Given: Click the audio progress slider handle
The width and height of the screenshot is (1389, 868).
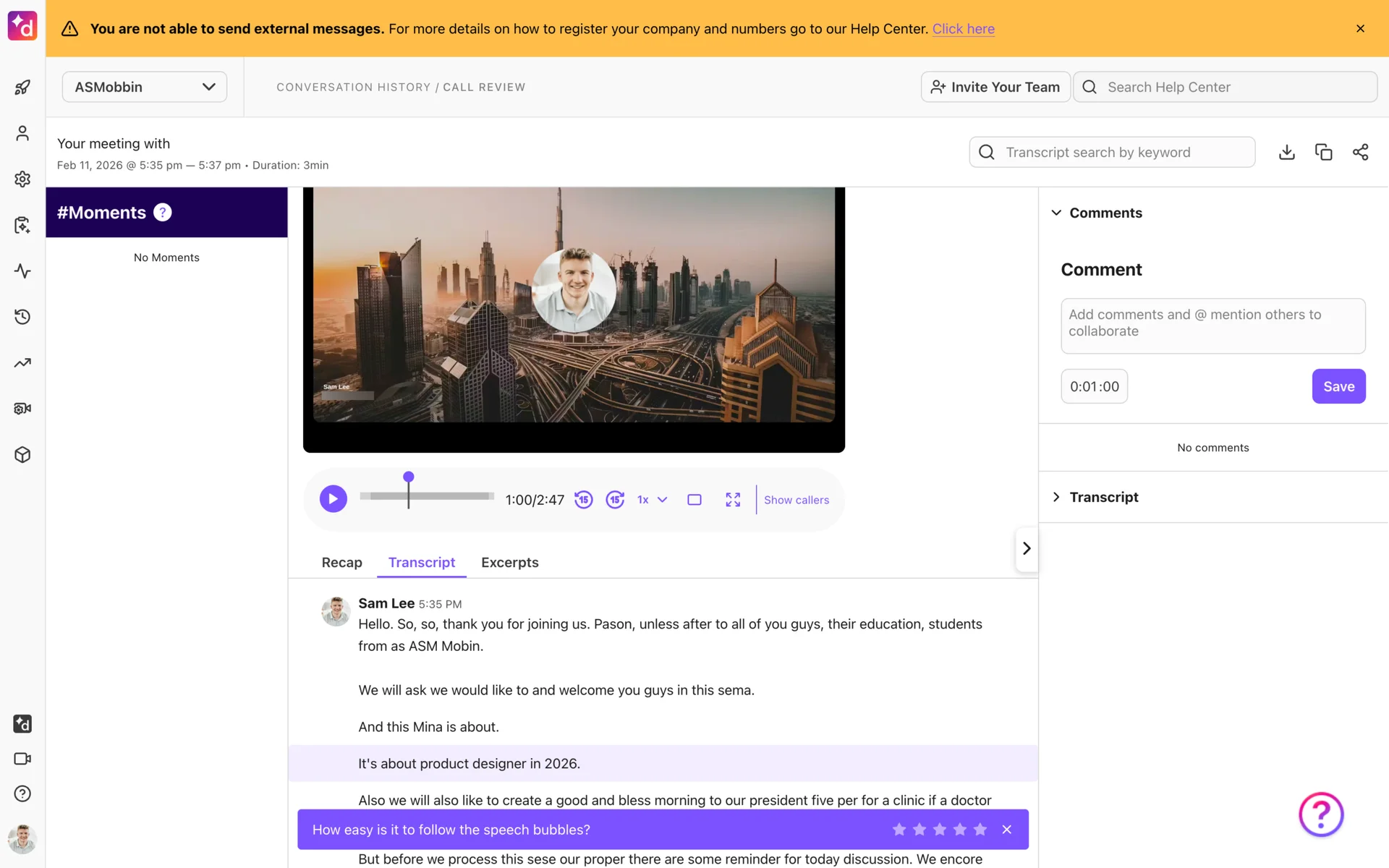Looking at the screenshot, I should (x=409, y=477).
